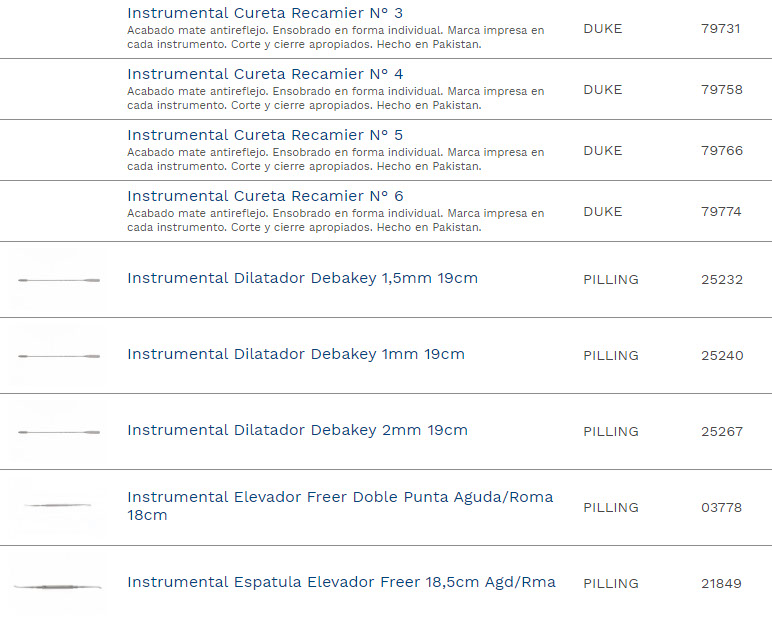Click Dilatador Debakey 1,5mm product thumbnail
The width and height of the screenshot is (772, 620).
point(59,280)
